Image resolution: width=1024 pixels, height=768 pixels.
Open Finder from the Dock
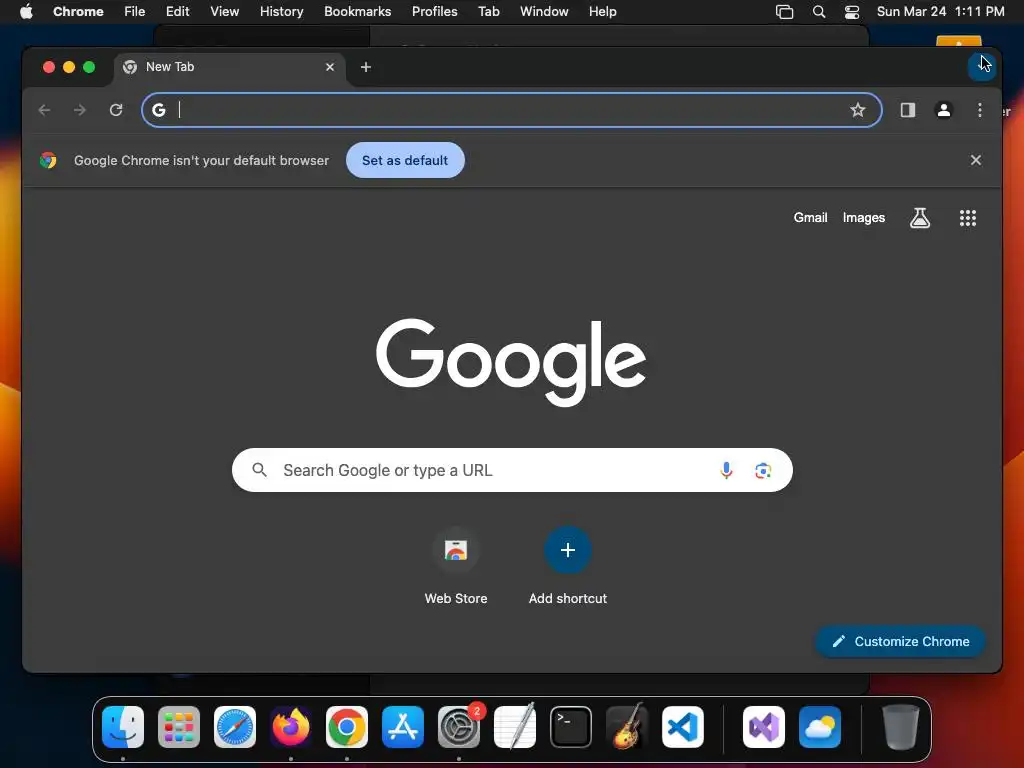pos(123,727)
